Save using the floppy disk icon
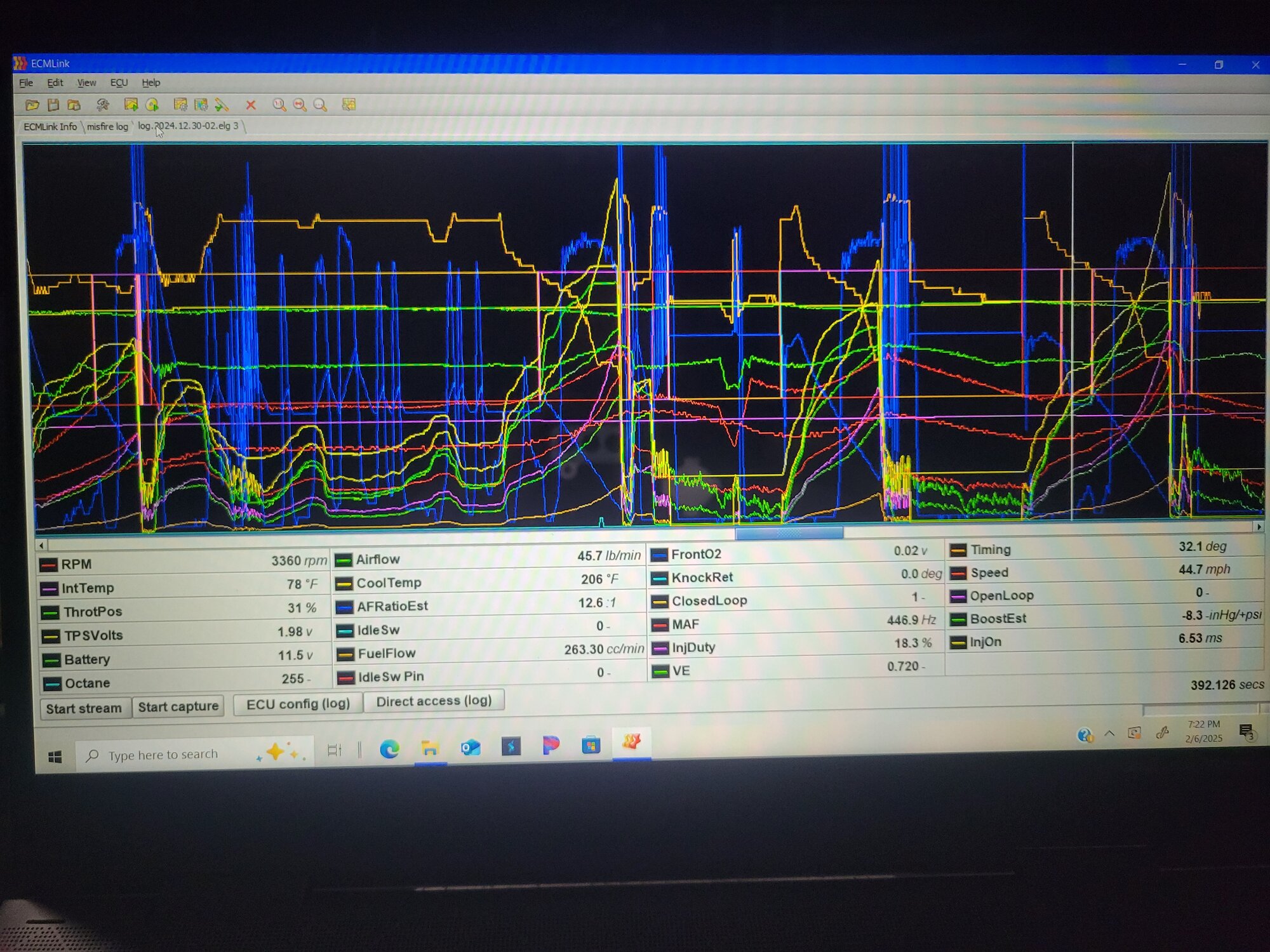The width and height of the screenshot is (1270, 952). click(x=53, y=105)
